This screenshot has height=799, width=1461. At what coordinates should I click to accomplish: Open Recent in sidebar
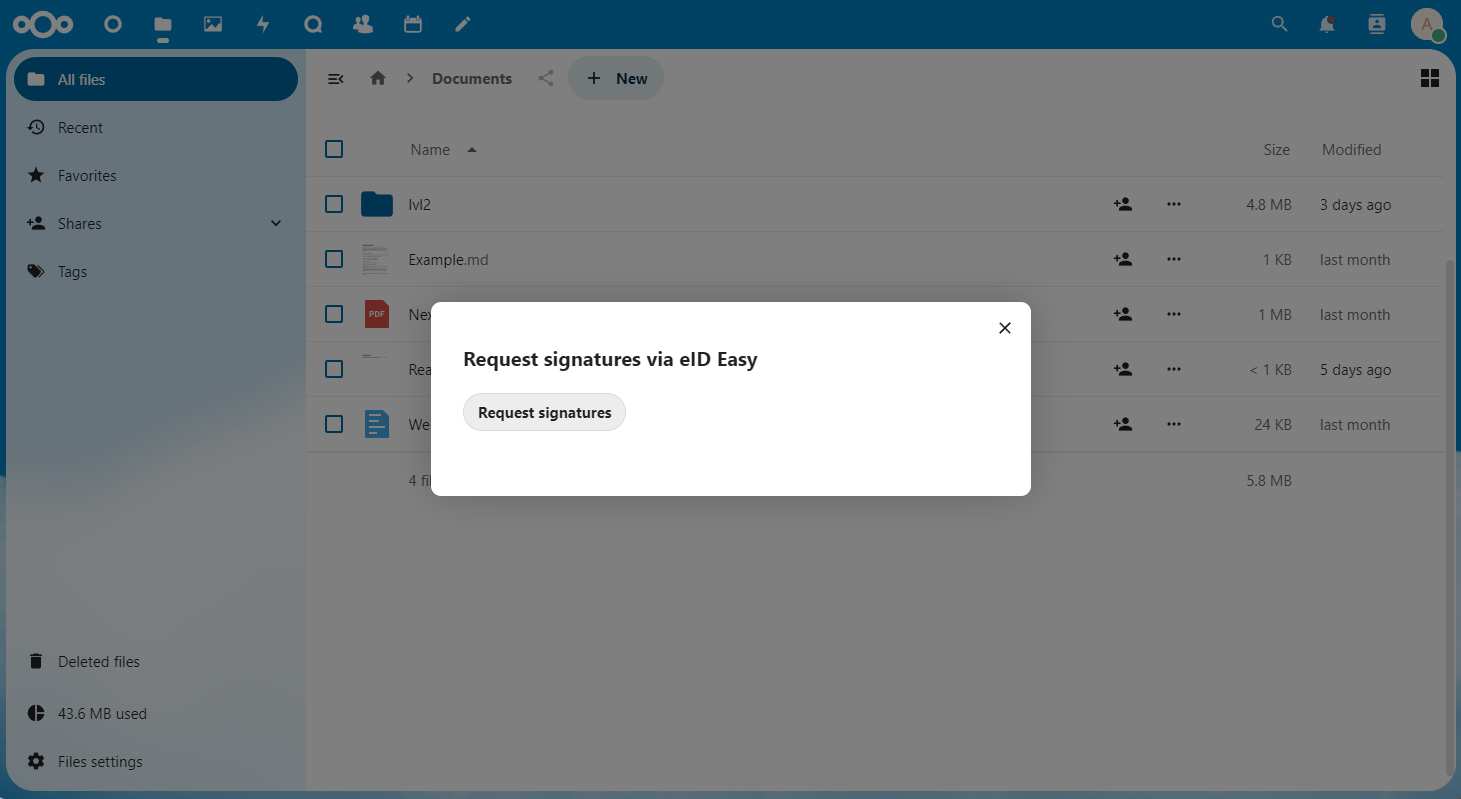156,127
